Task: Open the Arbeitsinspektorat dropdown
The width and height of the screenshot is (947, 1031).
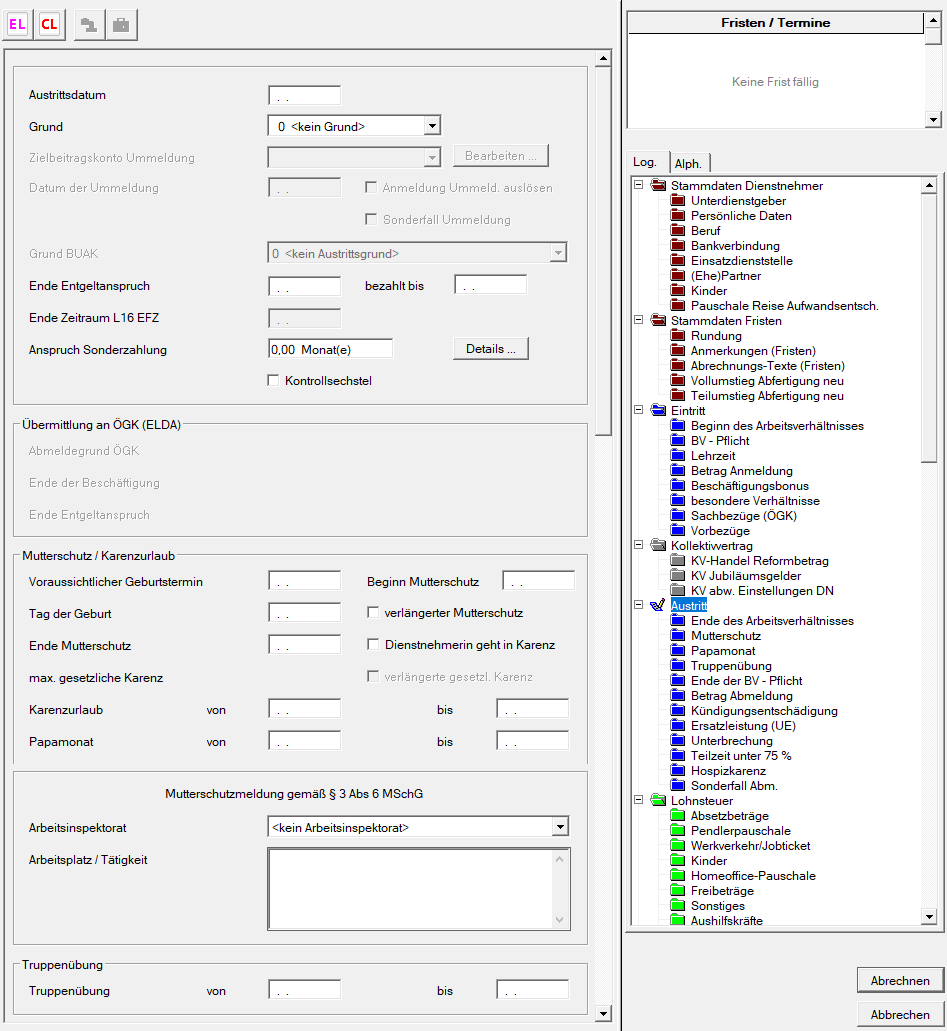Action: [x=560, y=828]
